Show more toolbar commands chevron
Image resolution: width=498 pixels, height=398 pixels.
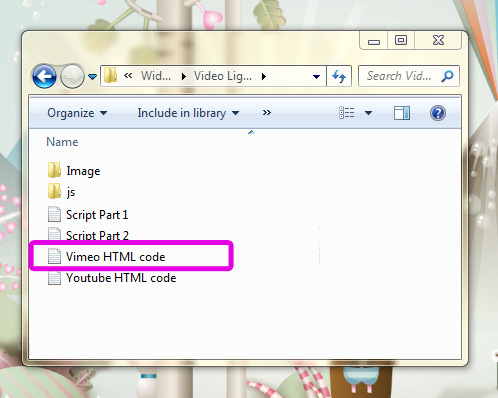[x=267, y=113]
